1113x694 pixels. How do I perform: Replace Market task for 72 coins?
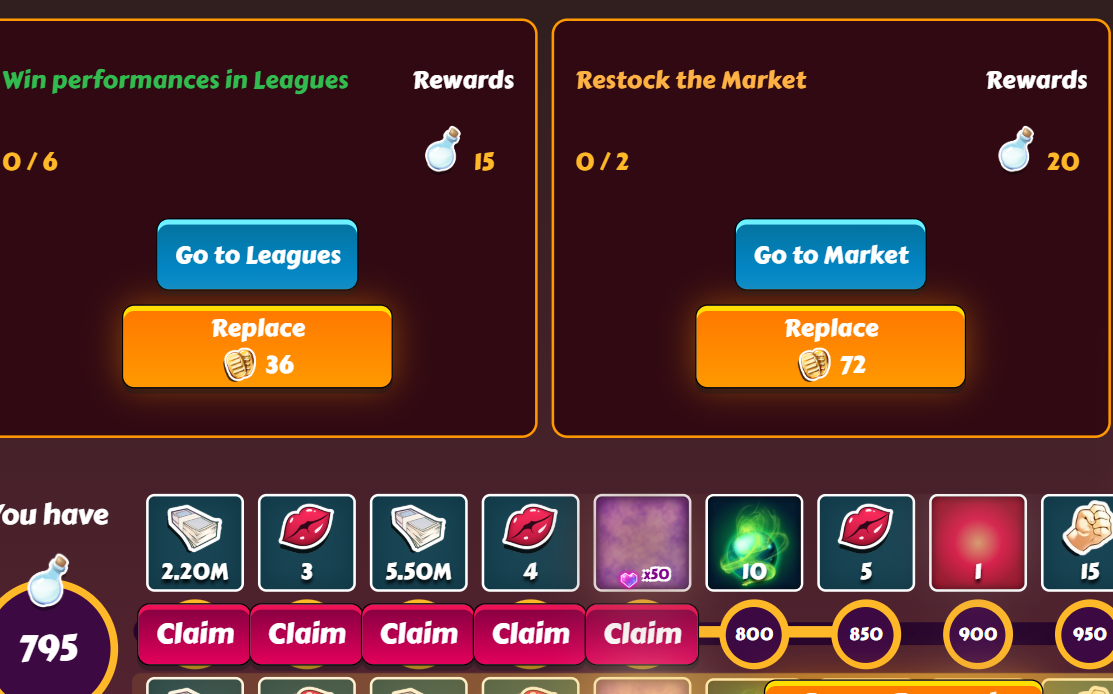pos(830,347)
